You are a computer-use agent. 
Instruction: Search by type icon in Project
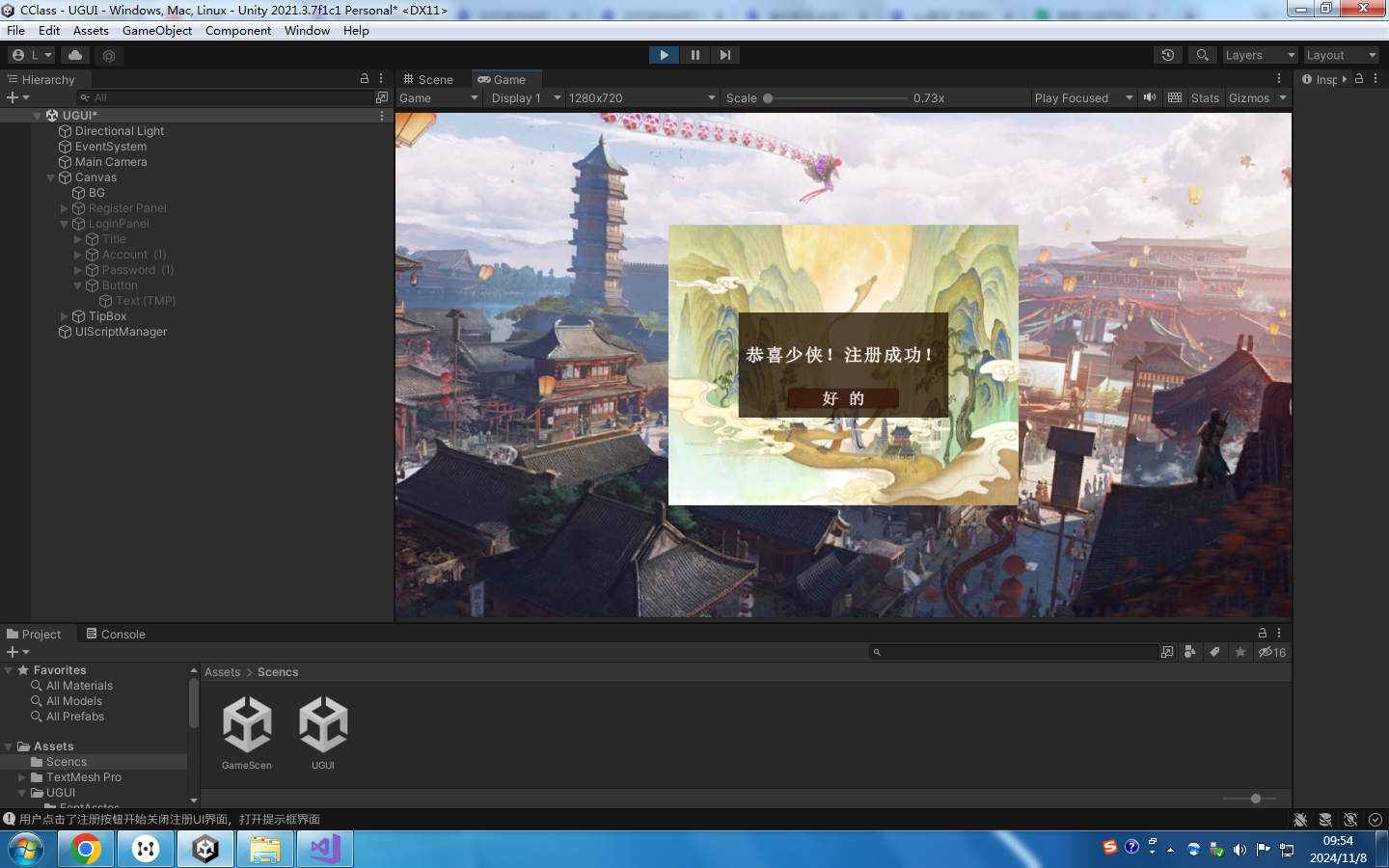pyautogui.click(x=1190, y=652)
